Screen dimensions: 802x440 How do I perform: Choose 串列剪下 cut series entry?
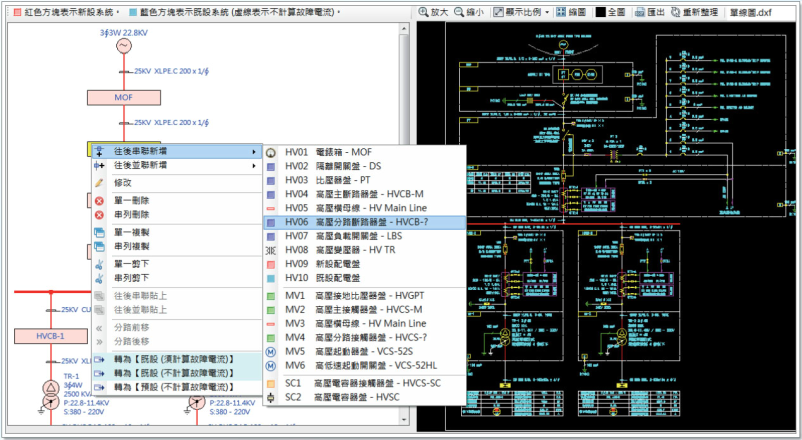(x=177, y=278)
